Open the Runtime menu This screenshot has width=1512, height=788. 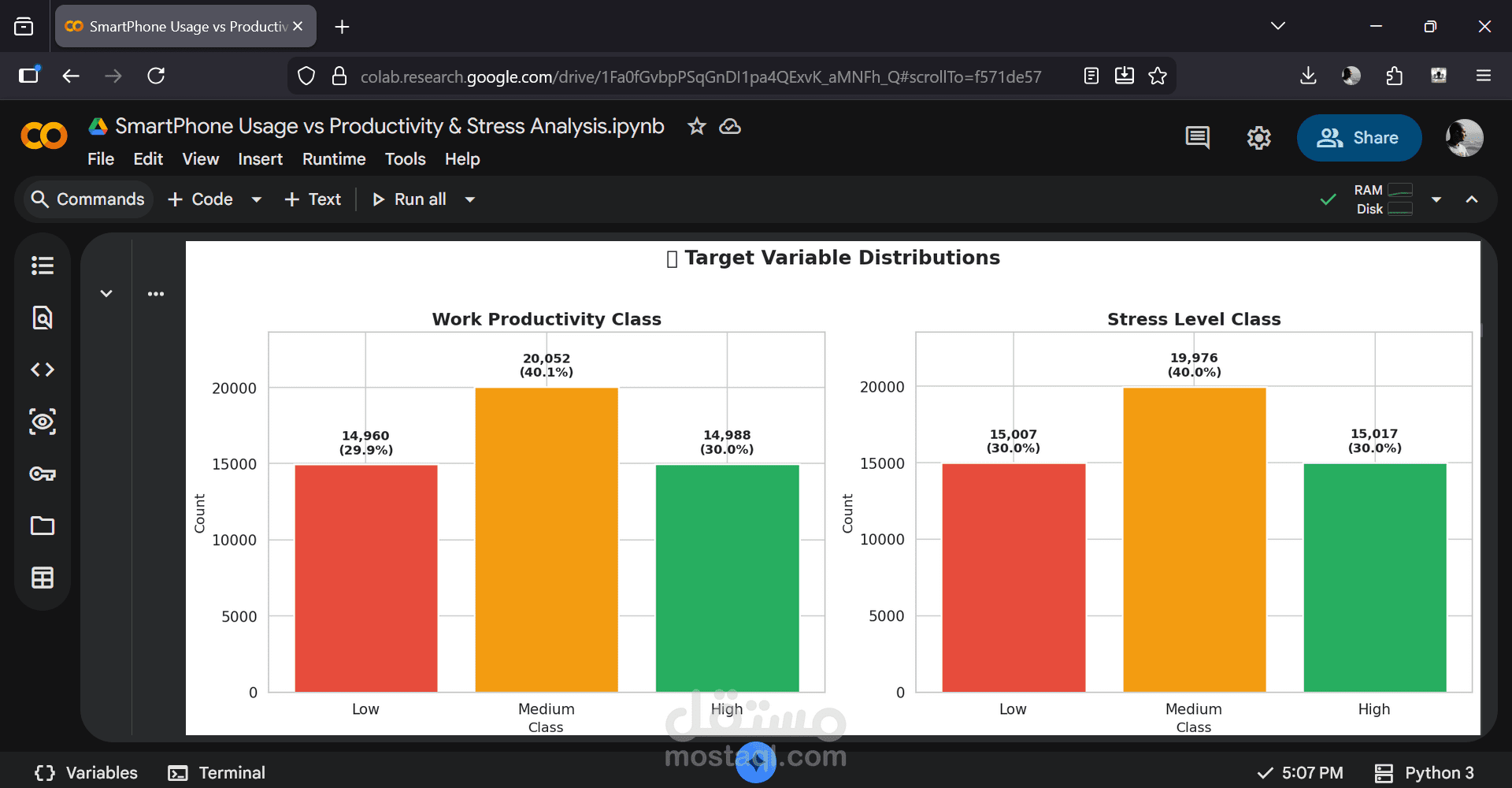pyautogui.click(x=334, y=159)
